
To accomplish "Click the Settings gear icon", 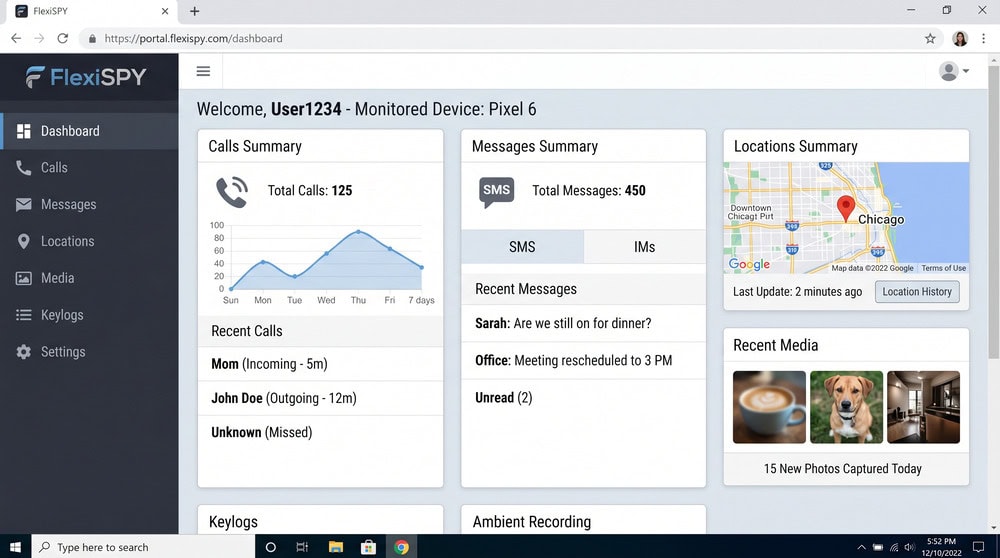I will (24, 351).
